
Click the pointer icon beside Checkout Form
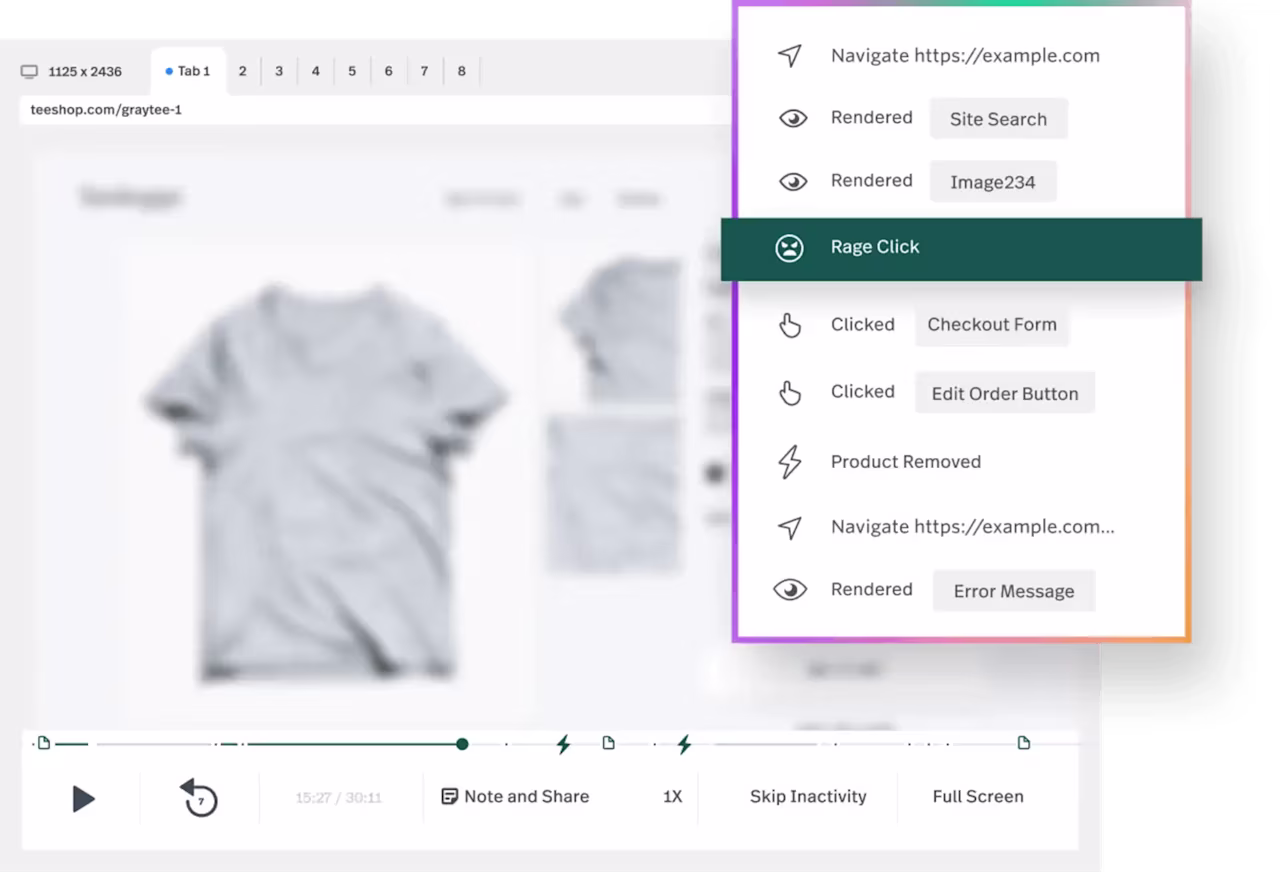pyautogui.click(x=790, y=325)
